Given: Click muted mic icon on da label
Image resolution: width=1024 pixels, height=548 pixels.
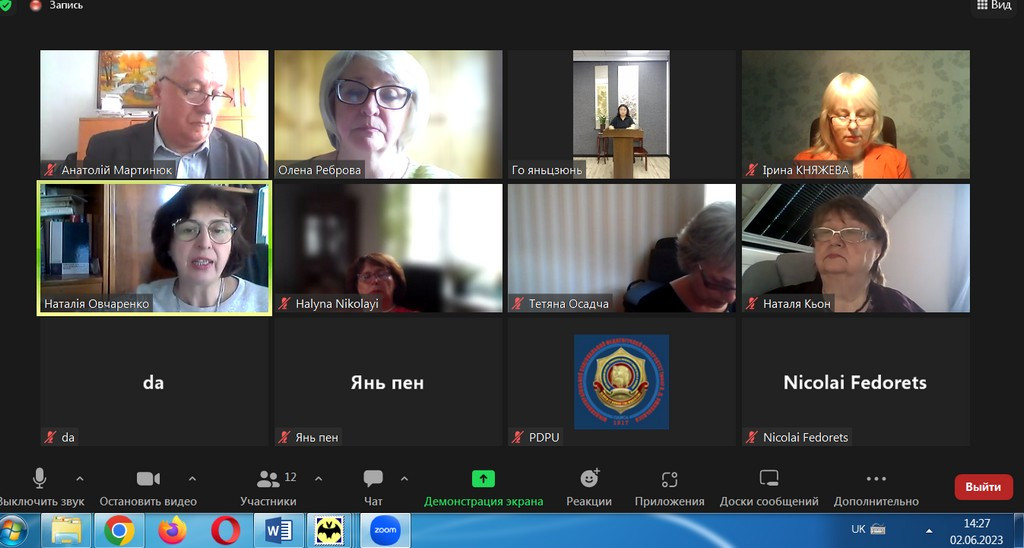Looking at the screenshot, I should 50,438.
